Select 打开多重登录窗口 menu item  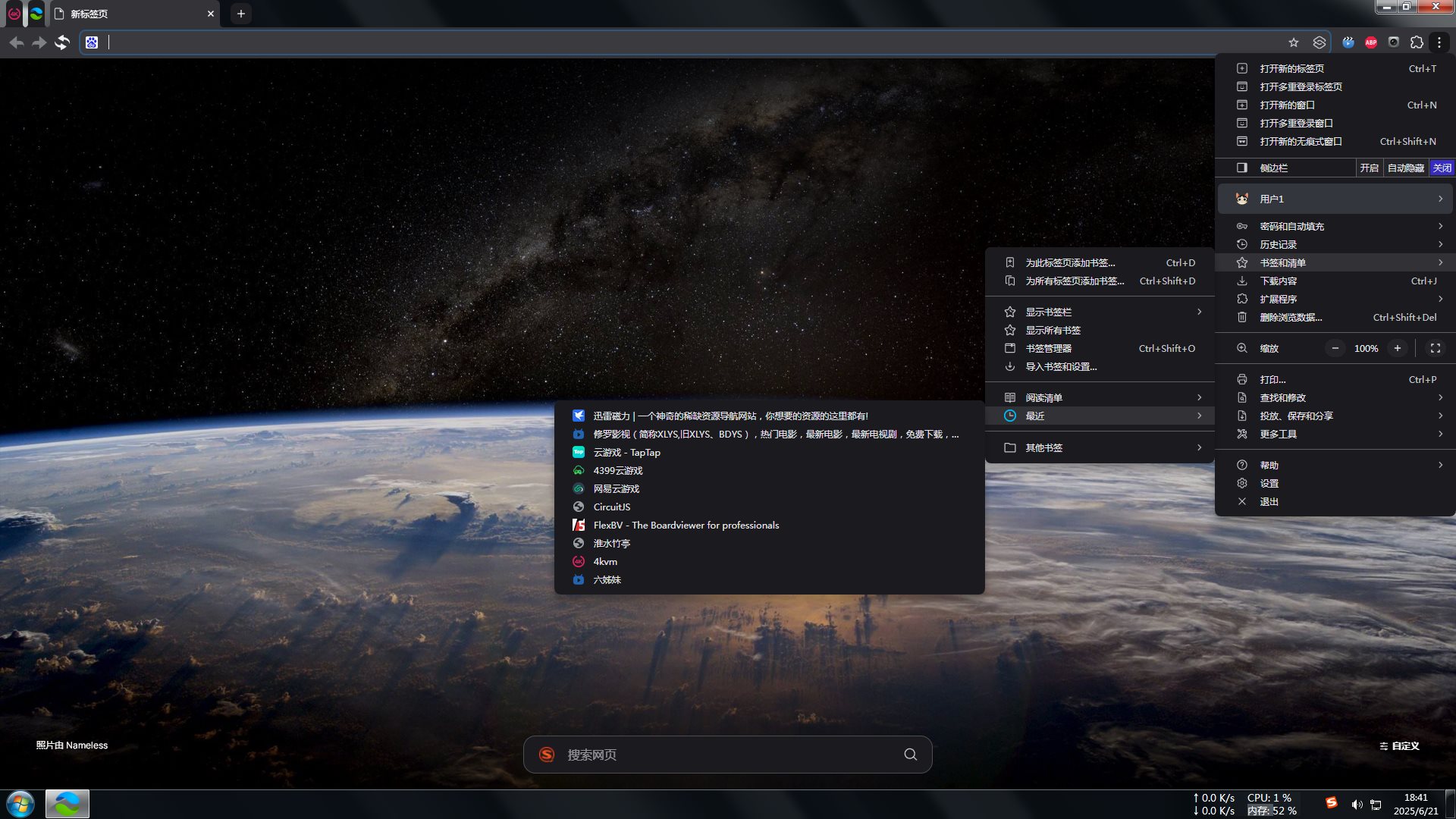pos(1335,124)
